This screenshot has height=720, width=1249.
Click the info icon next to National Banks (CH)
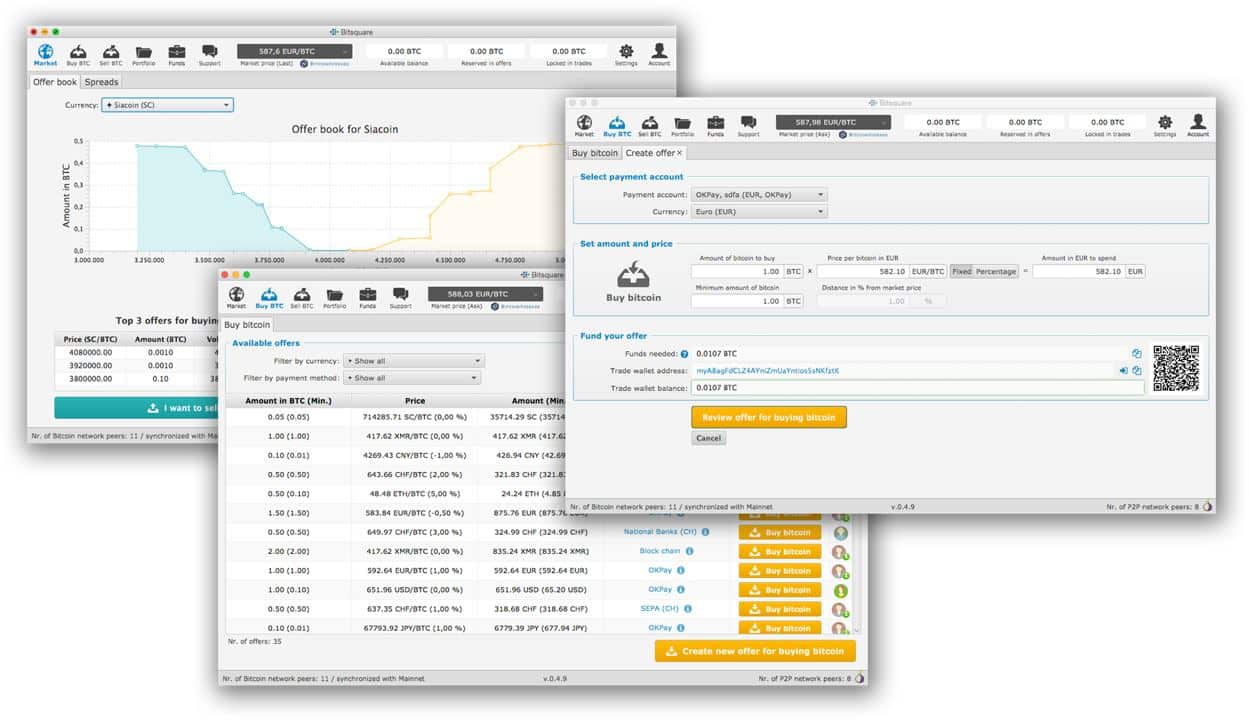coord(705,532)
